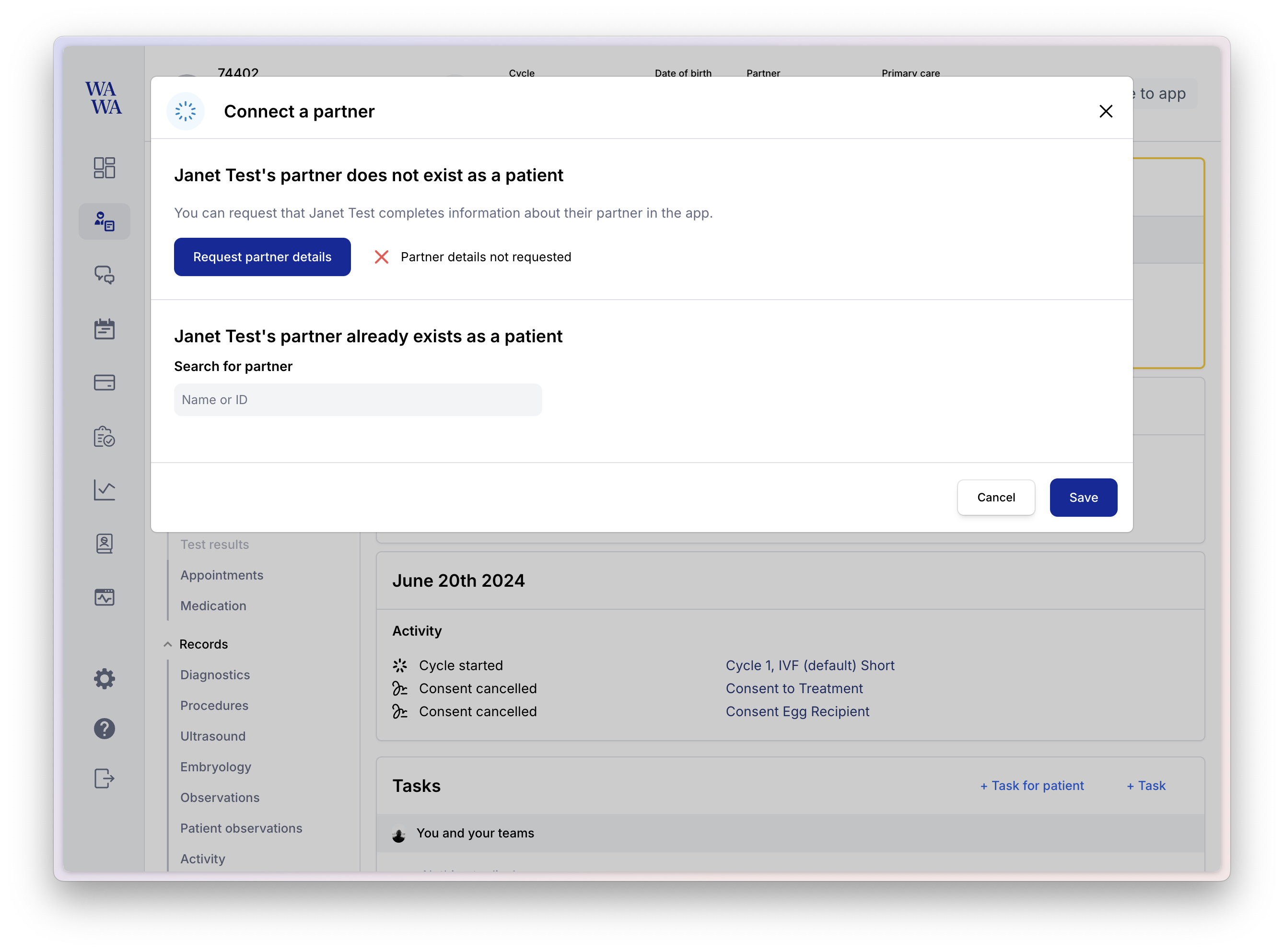This screenshot has height=952, width=1284.
Task: Open the reports chart icon
Action: (105, 490)
